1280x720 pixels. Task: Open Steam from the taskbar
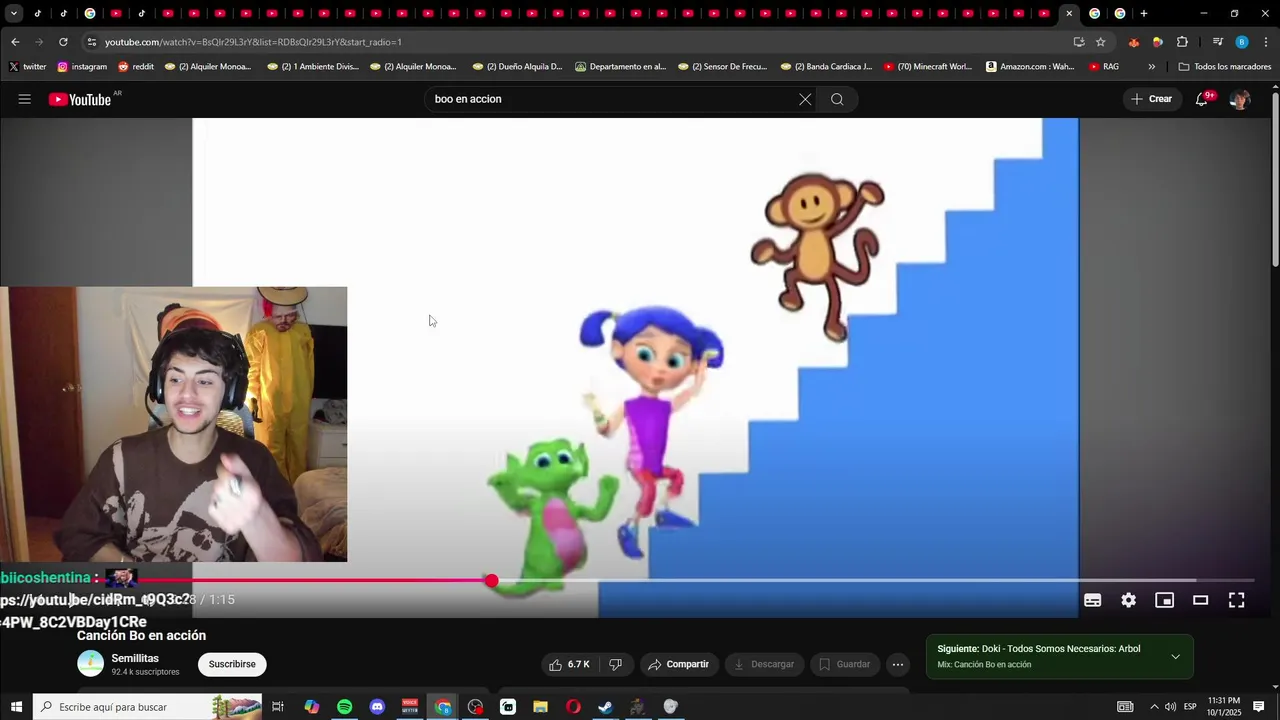pyautogui.click(x=605, y=707)
